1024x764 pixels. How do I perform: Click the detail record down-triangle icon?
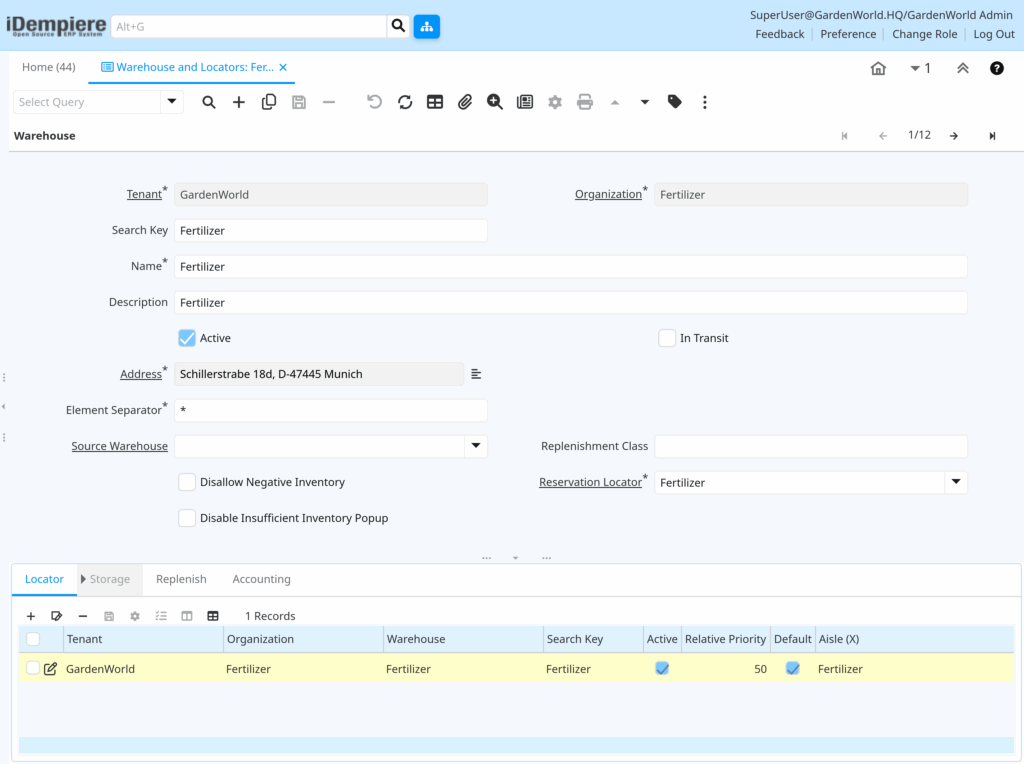[645, 102]
